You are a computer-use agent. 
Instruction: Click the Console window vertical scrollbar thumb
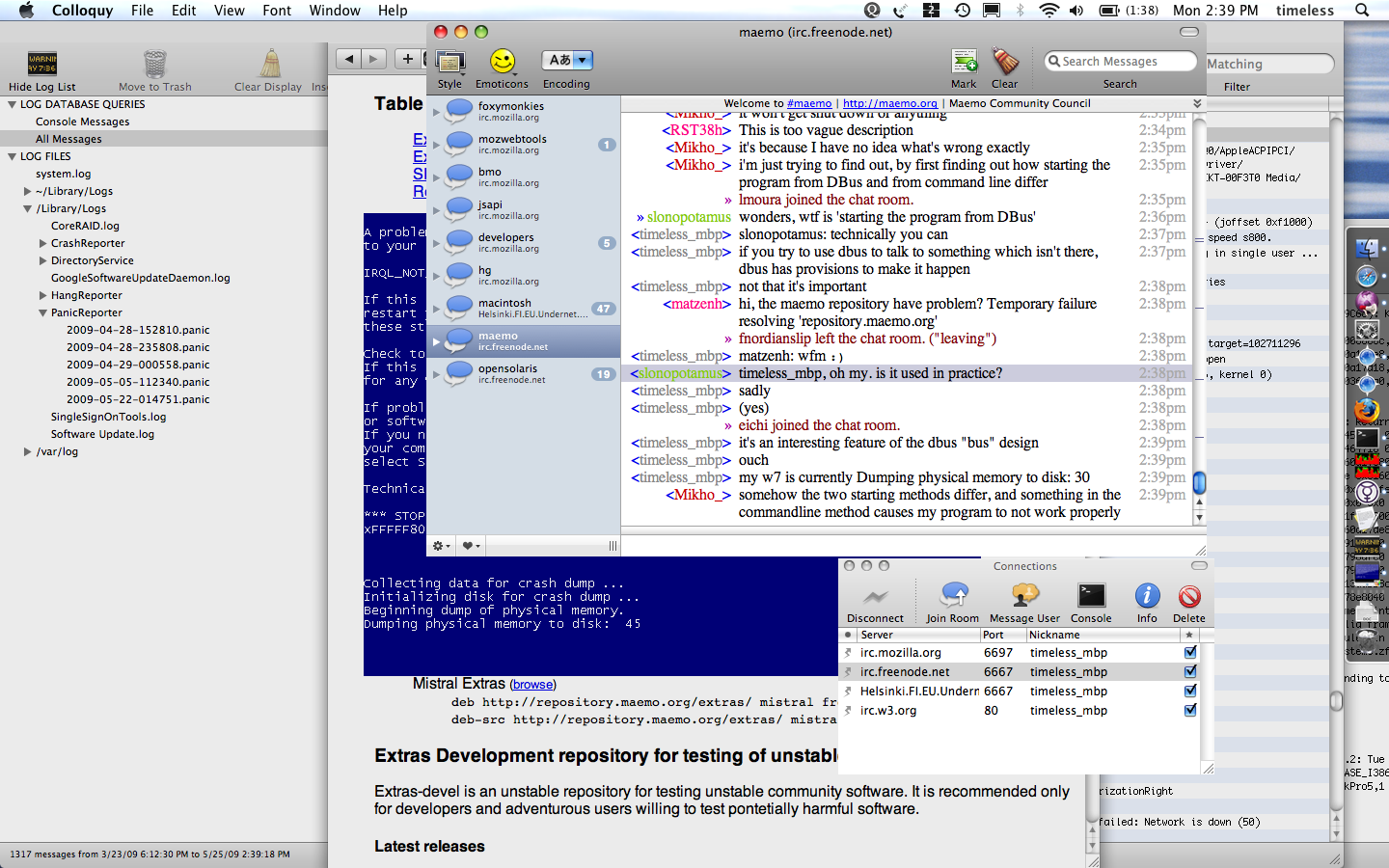[x=1337, y=701]
